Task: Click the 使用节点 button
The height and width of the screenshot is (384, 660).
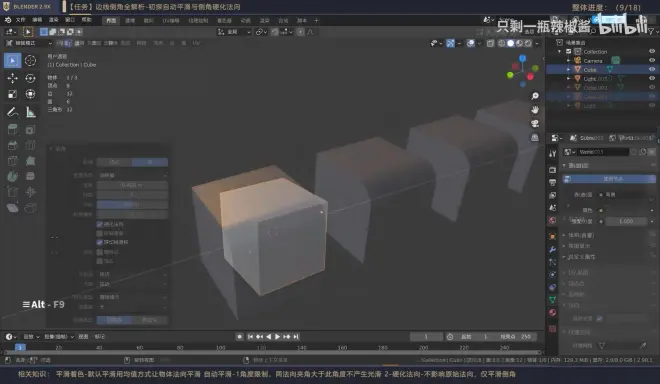Action: (x=609, y=179)
